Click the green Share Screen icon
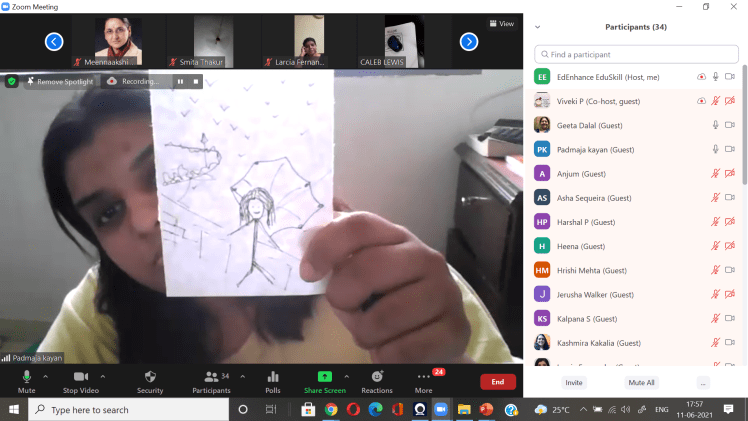 pos(324,377)
